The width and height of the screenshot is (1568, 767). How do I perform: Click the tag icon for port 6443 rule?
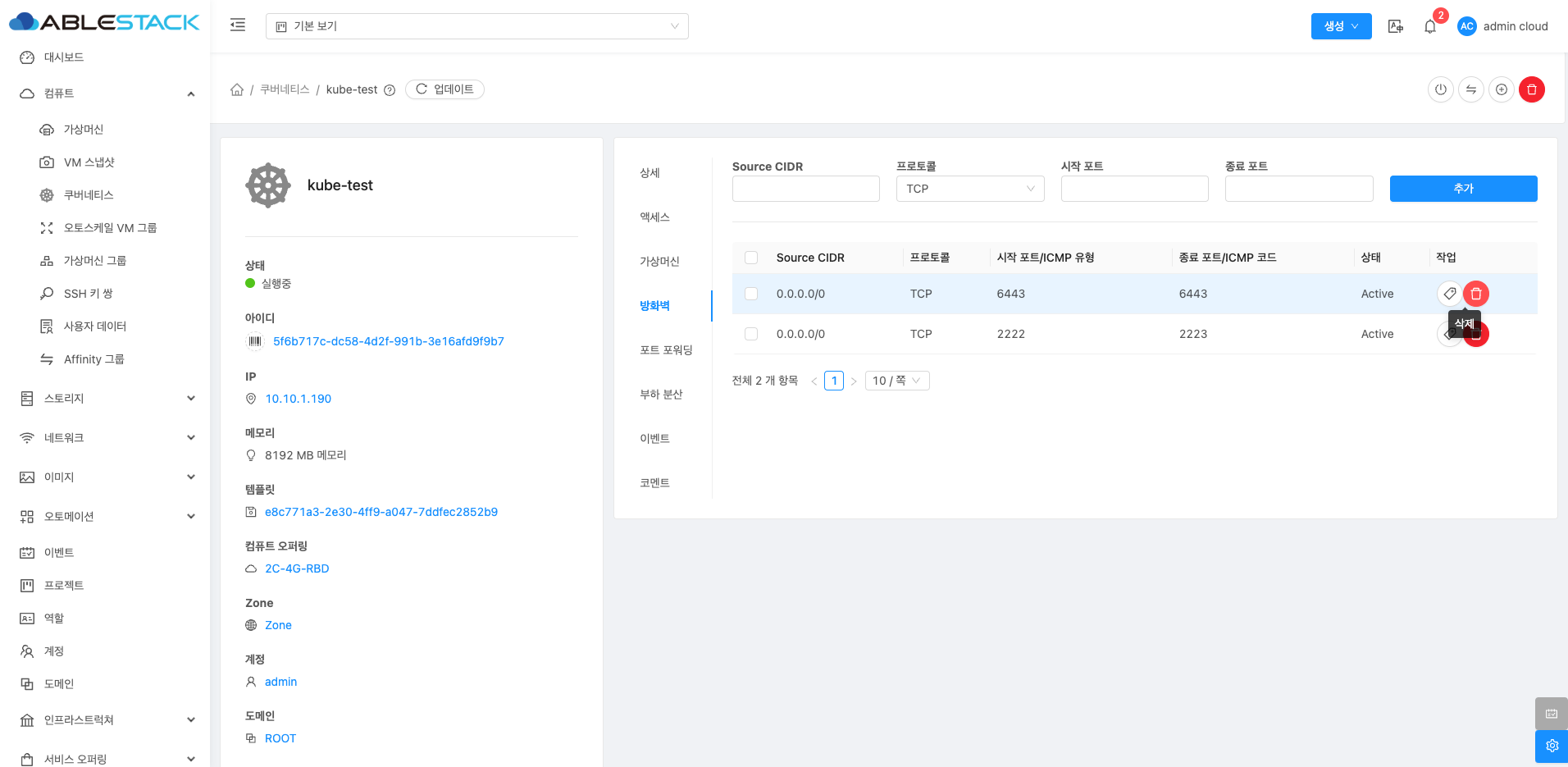(1449, 294)
